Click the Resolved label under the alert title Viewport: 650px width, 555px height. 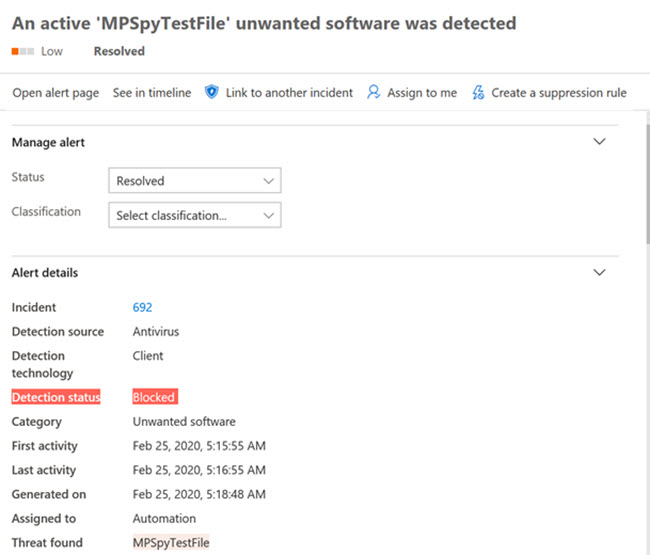click(119, 51)
